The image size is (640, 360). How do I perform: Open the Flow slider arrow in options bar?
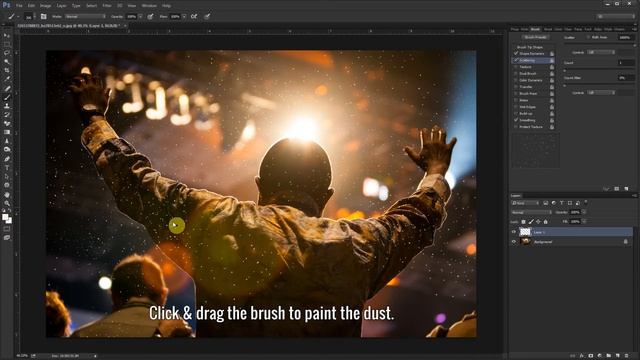click(x=184, y=16)
